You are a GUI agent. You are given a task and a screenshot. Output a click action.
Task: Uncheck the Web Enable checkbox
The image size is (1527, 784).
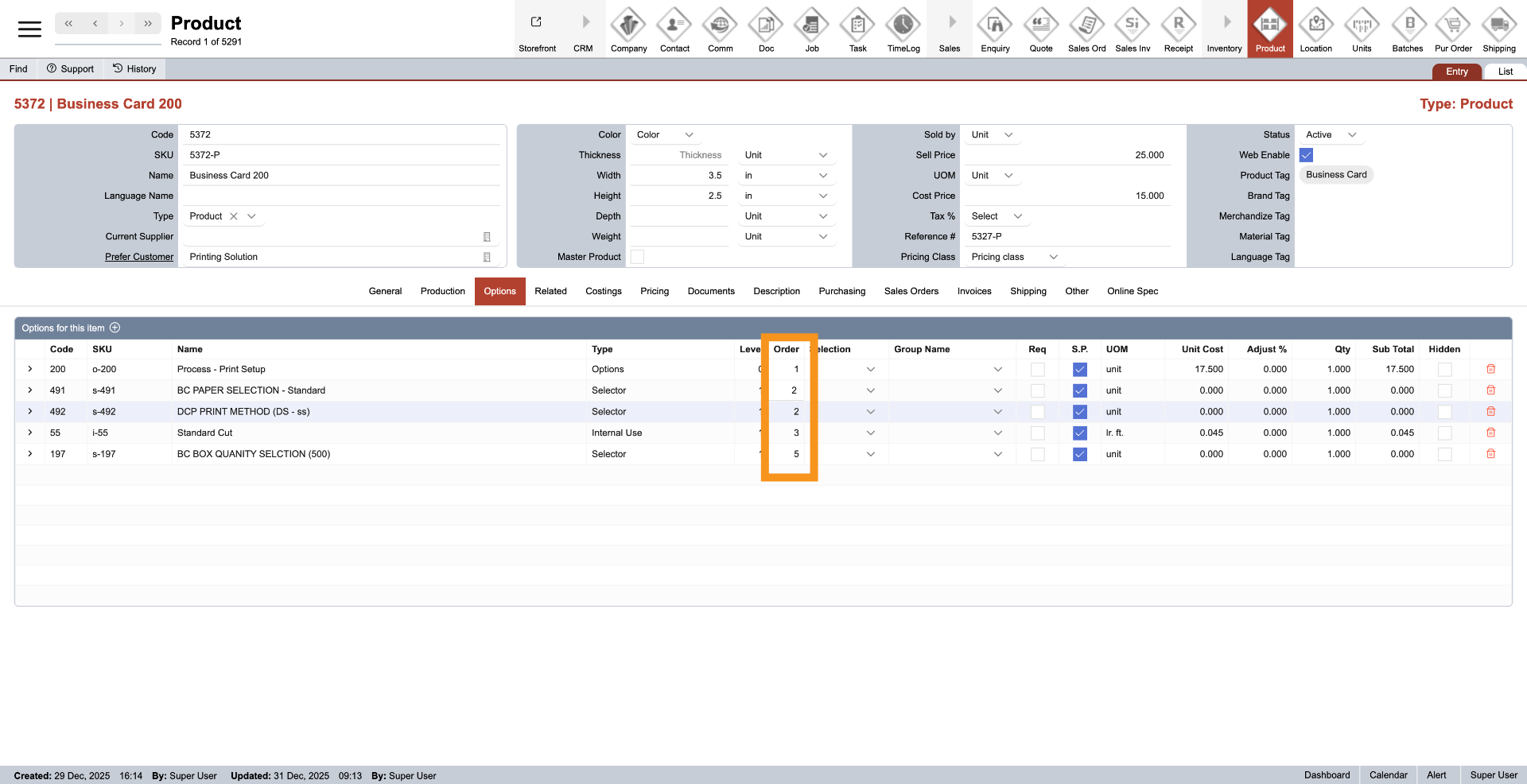click(x=1306, y=155)
